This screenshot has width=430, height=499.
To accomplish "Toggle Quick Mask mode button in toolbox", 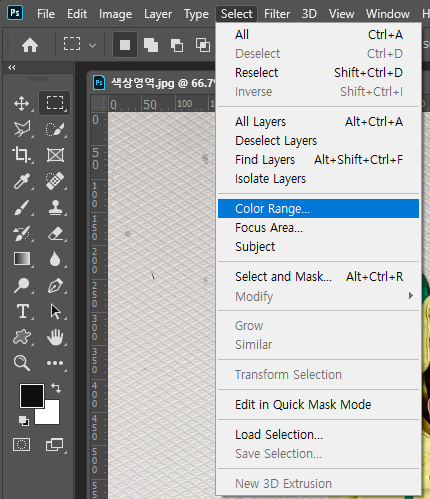I will 21,445.
